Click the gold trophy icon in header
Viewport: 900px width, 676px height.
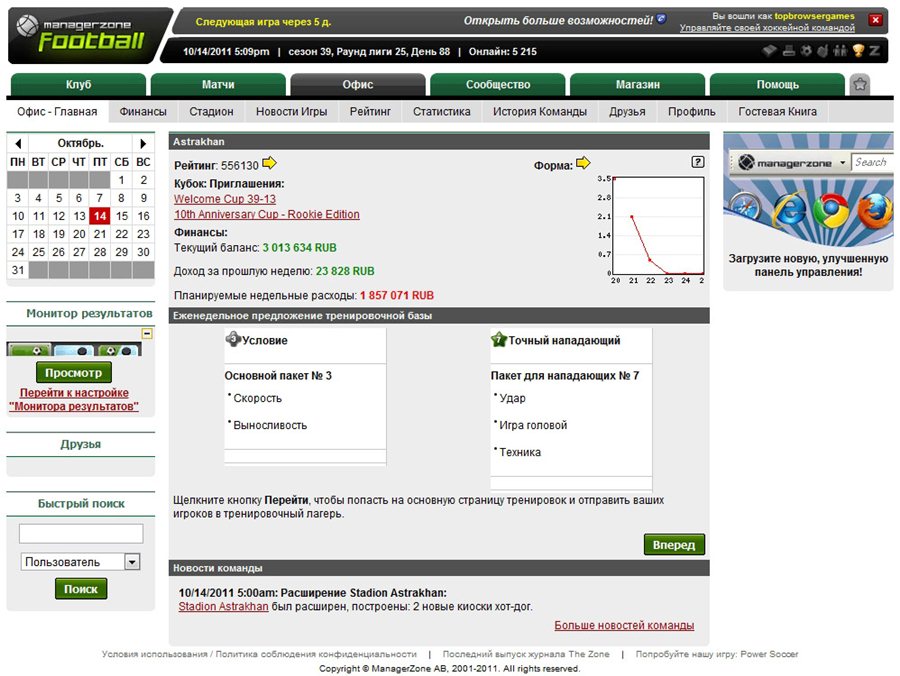pos(859,51)
